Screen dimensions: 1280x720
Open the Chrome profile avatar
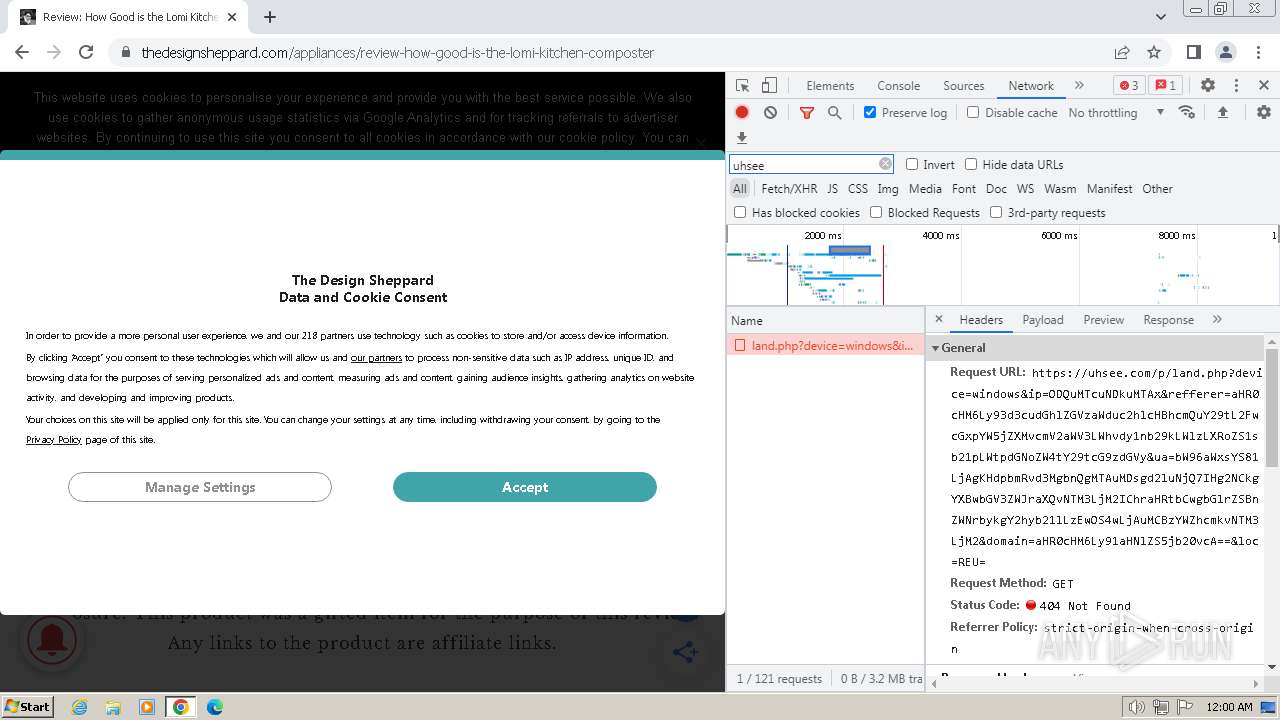1226,52
